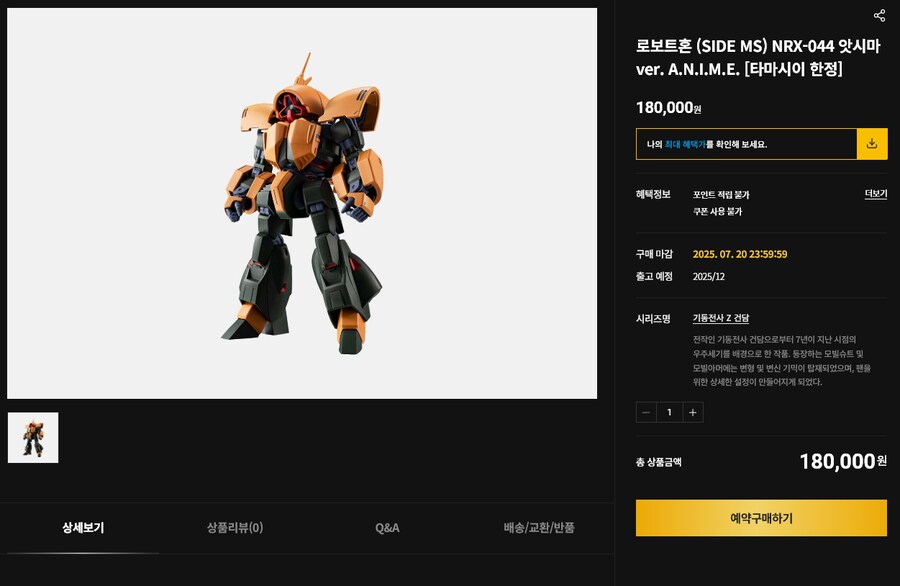
Task: Click the 총 상품금액 label
Action: [659, 462]
